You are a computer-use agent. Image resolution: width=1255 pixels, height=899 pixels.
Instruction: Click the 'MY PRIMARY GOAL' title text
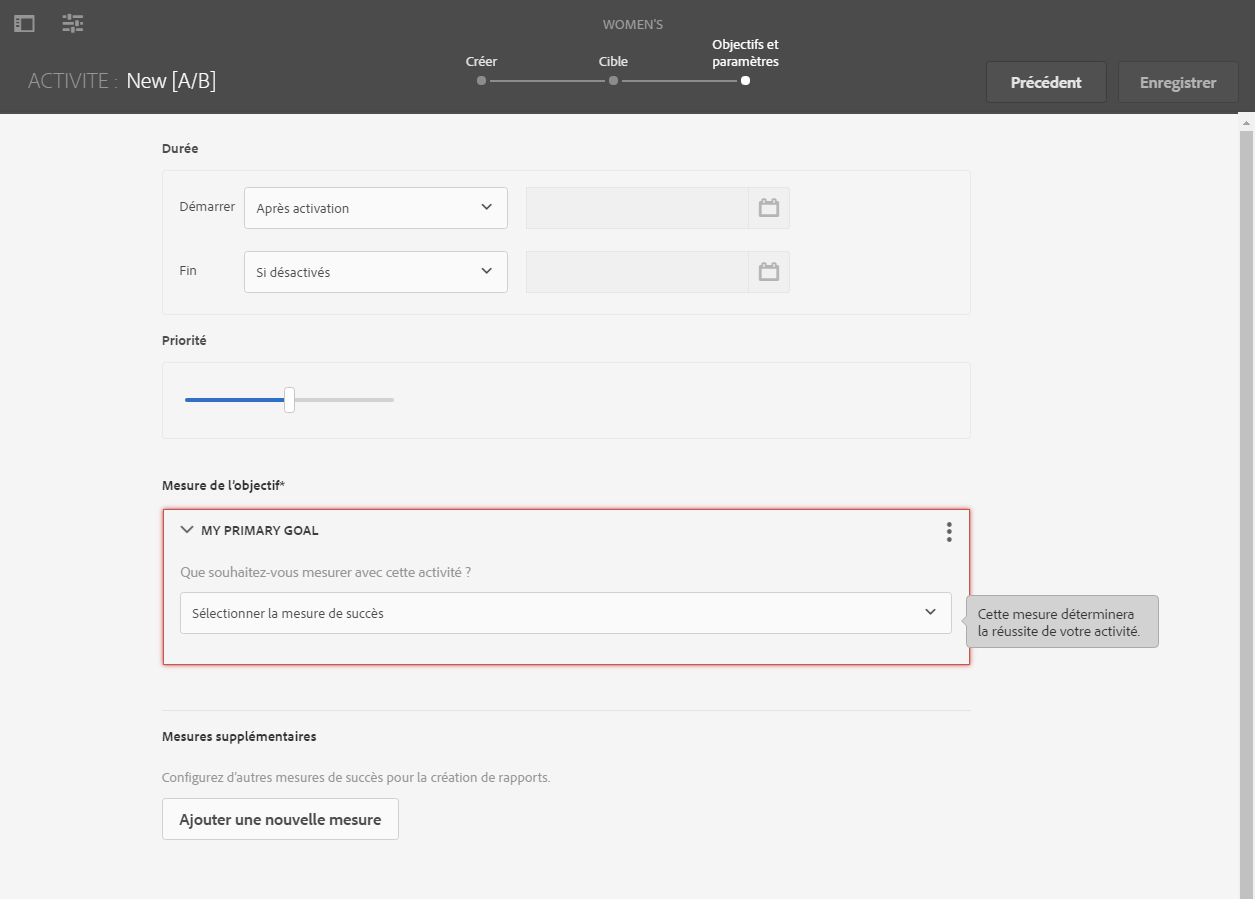[260, 531]
